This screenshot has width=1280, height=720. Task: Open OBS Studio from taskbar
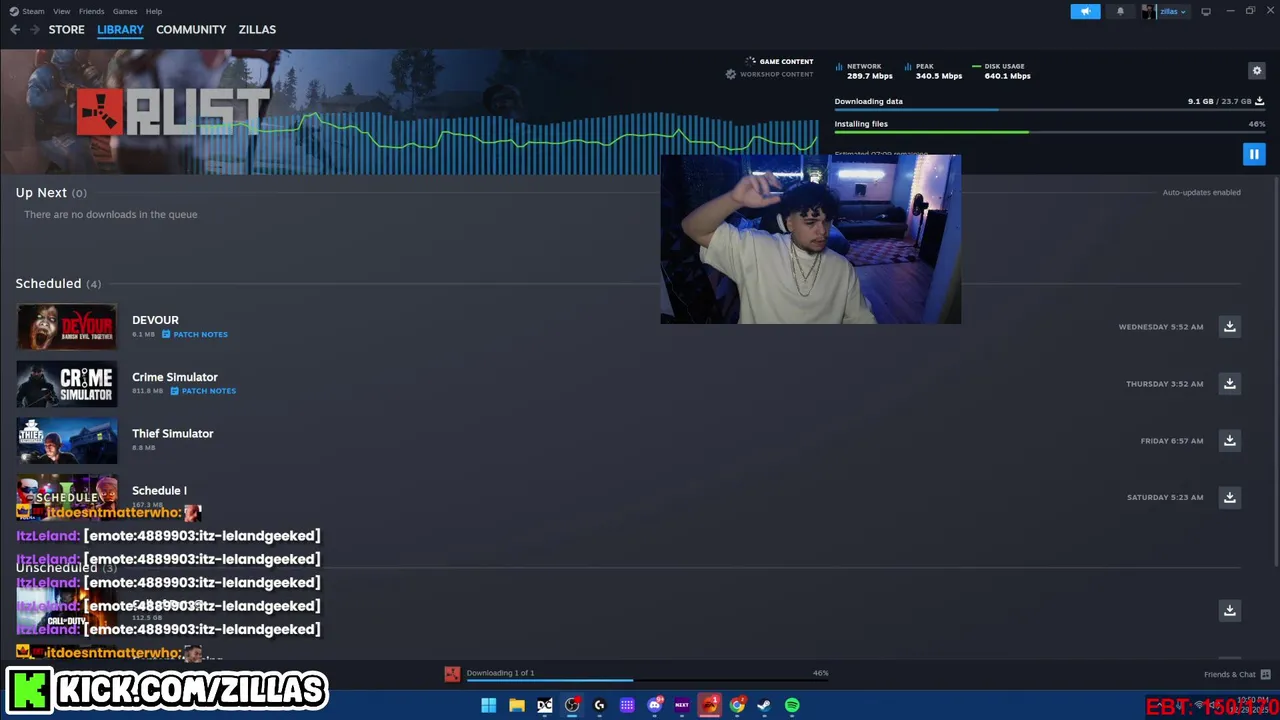(x=572, y=705)
